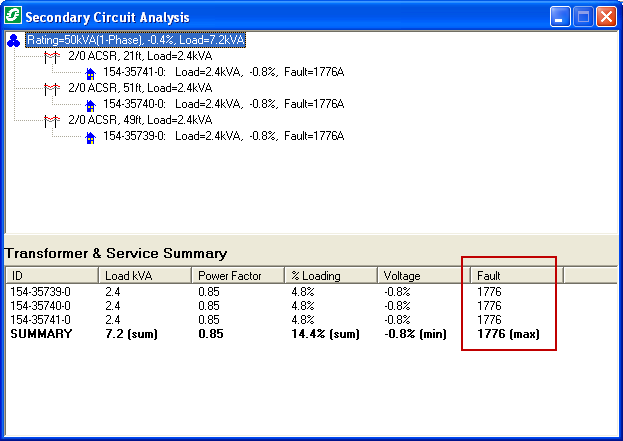Click house icon beside service 154-35741-0

pyautogui.click(x=90, y=73)
